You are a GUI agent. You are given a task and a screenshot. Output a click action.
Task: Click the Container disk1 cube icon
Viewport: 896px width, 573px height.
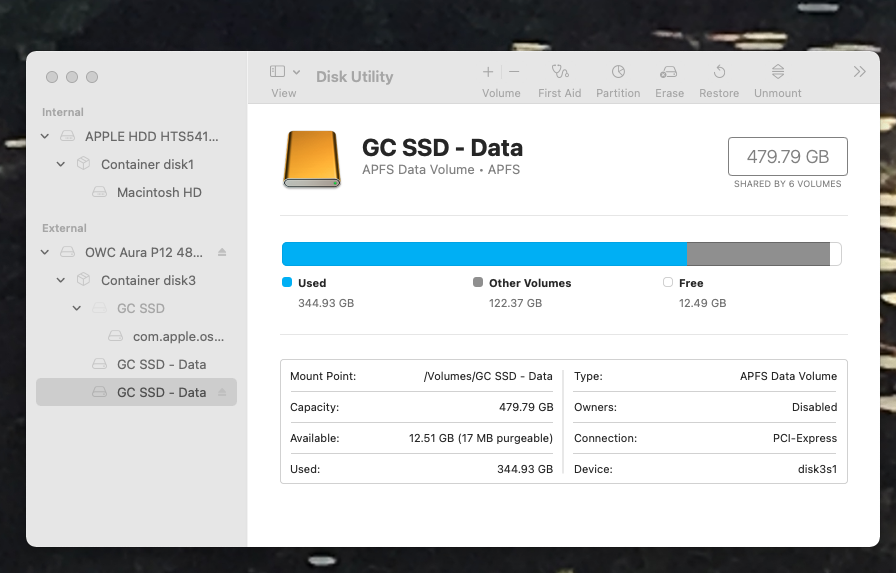tap(83, 164)
